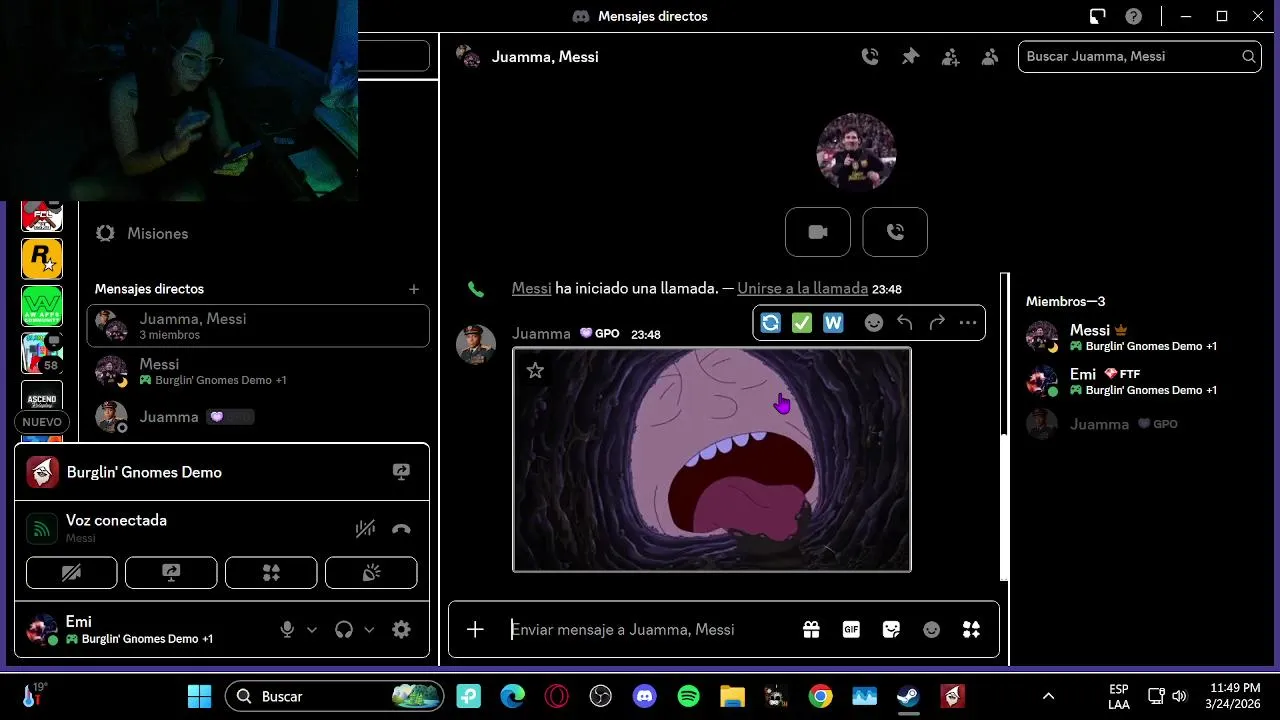Screen dimensions: 1280x720
Task: Open the attach plus menu in message bar
Action: tap(475, 629)
